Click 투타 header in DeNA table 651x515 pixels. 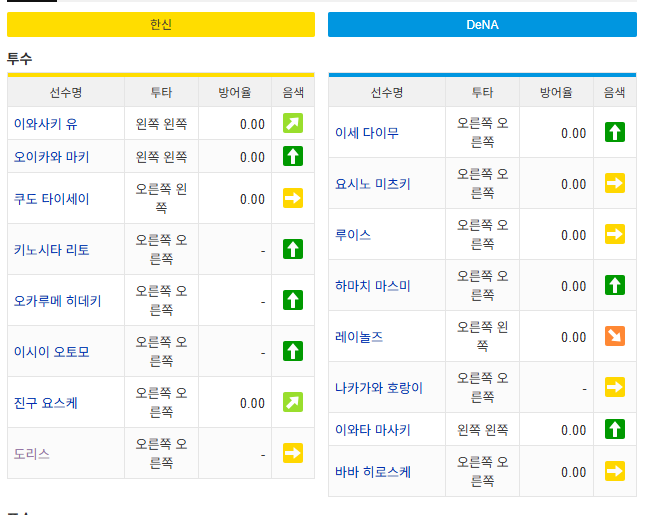tap(482, 92)
